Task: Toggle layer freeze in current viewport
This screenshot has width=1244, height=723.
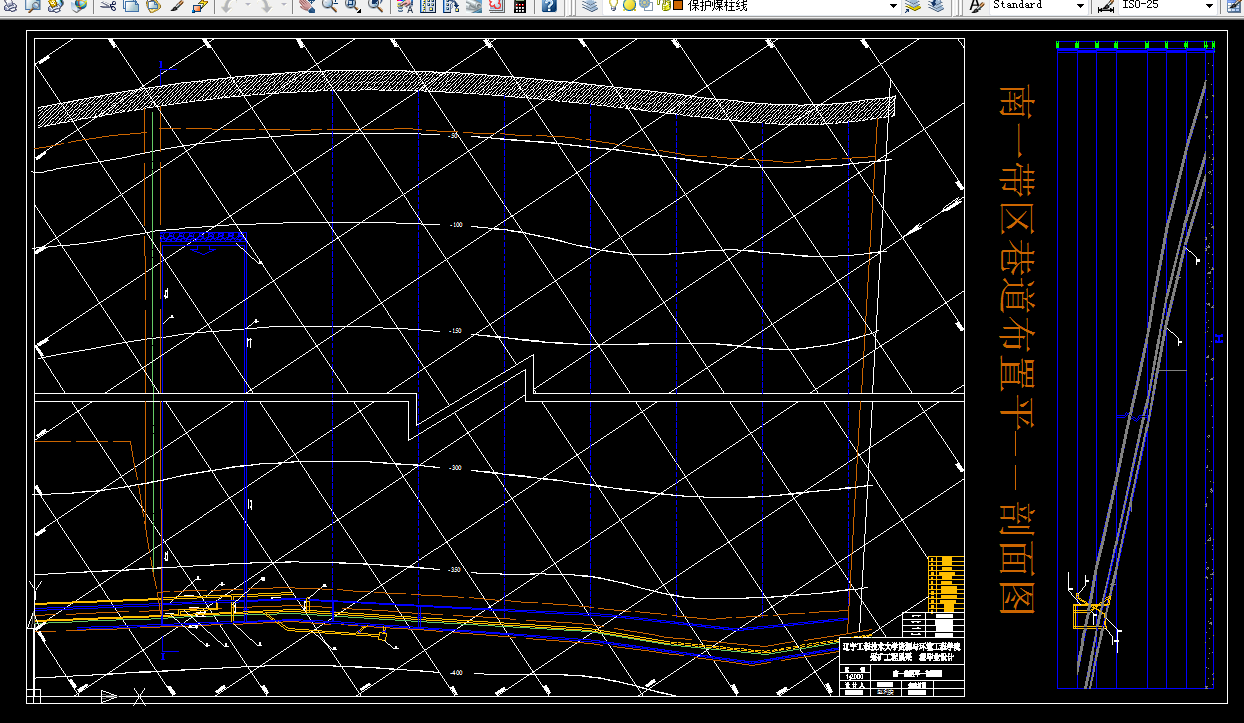Action: pos(645,5)
